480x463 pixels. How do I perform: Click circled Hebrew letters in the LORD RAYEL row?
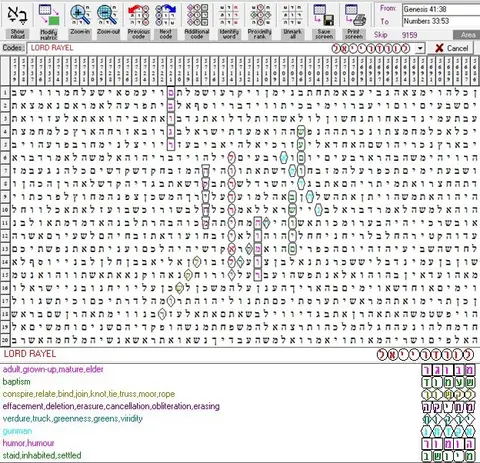pos(426,355)
